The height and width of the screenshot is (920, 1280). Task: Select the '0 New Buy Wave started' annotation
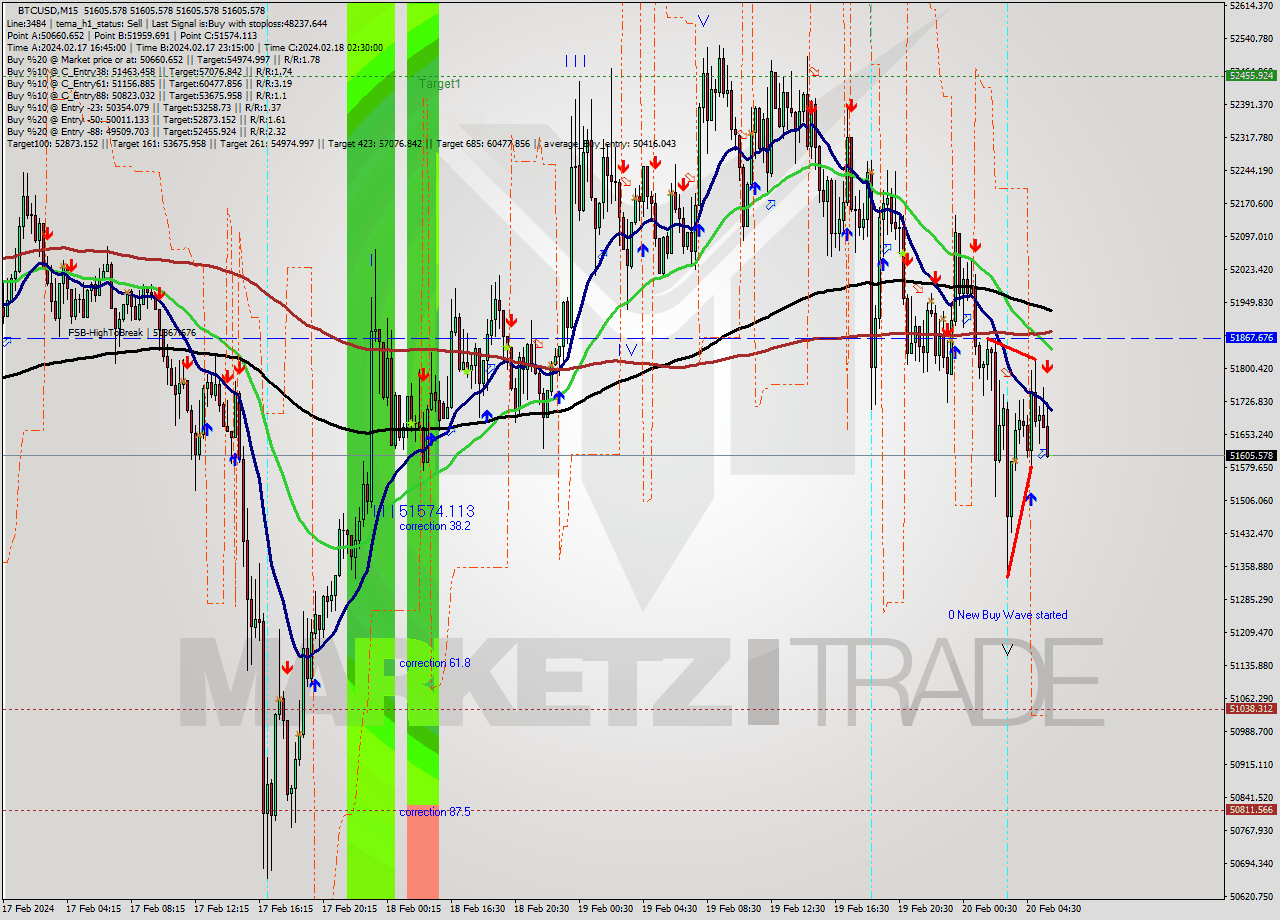tap(1008, 615)
